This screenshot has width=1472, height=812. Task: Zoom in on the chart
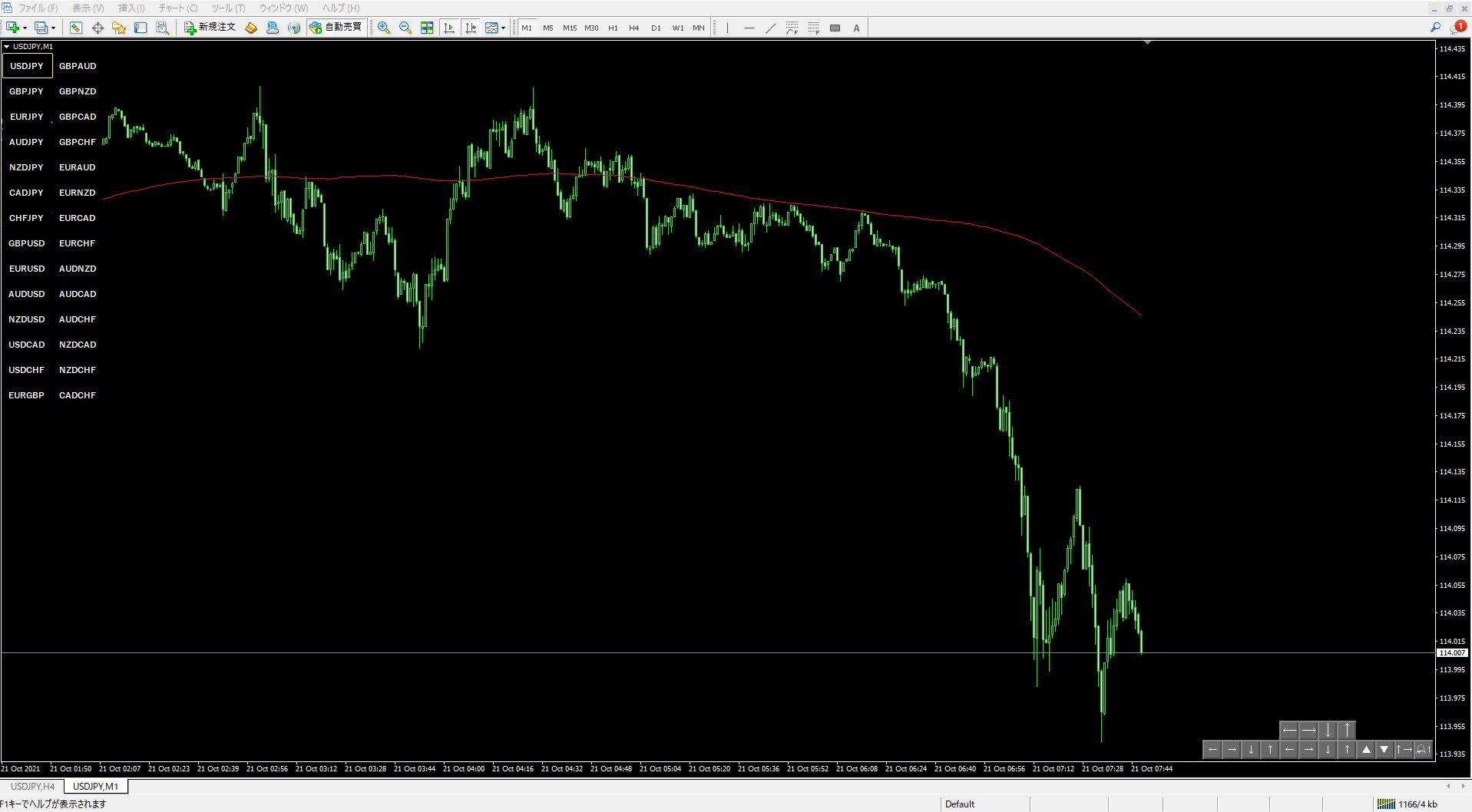tap(384, 28)
